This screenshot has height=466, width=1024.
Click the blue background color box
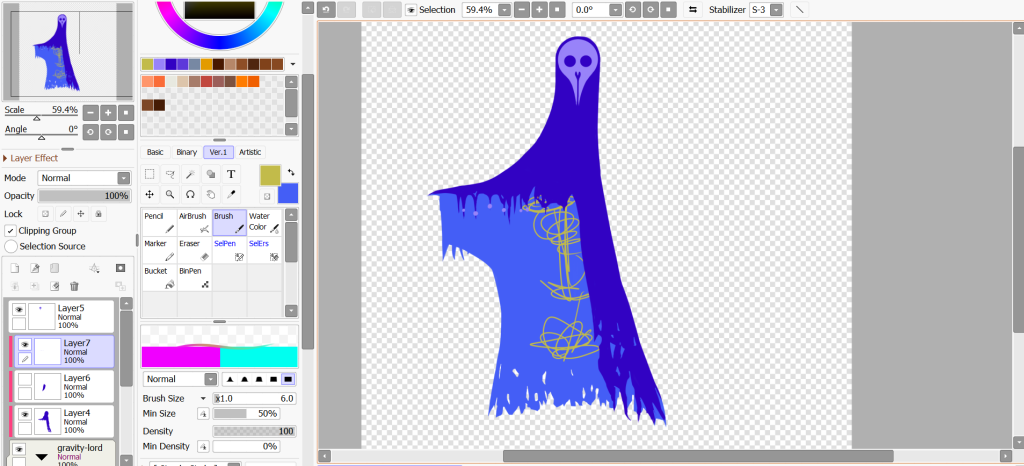[x=288, y=193]
